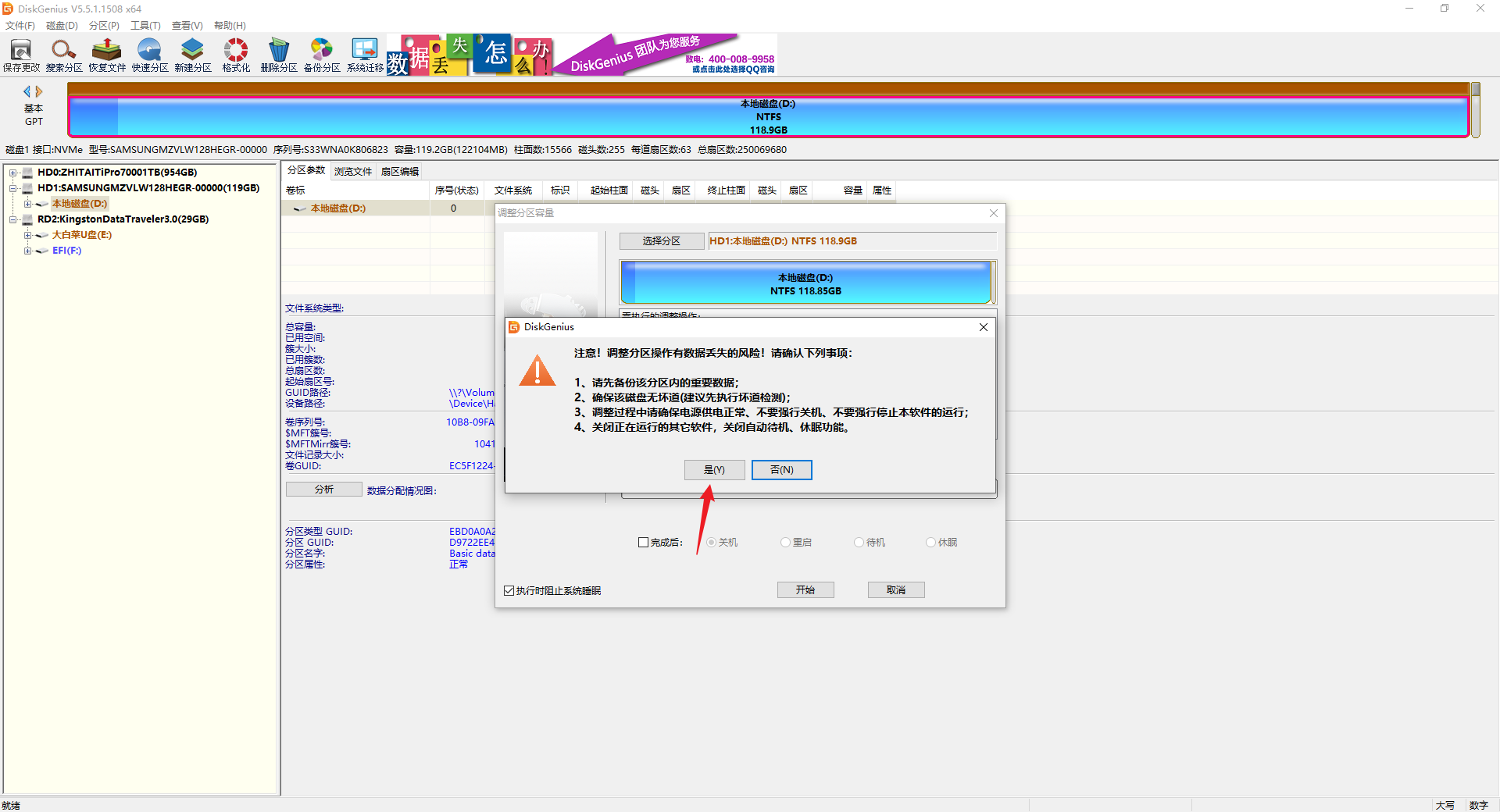Open Backup Partition (备份分区) tool
1500x812 pixels.
pyautogui.click(x=322, y=55)
